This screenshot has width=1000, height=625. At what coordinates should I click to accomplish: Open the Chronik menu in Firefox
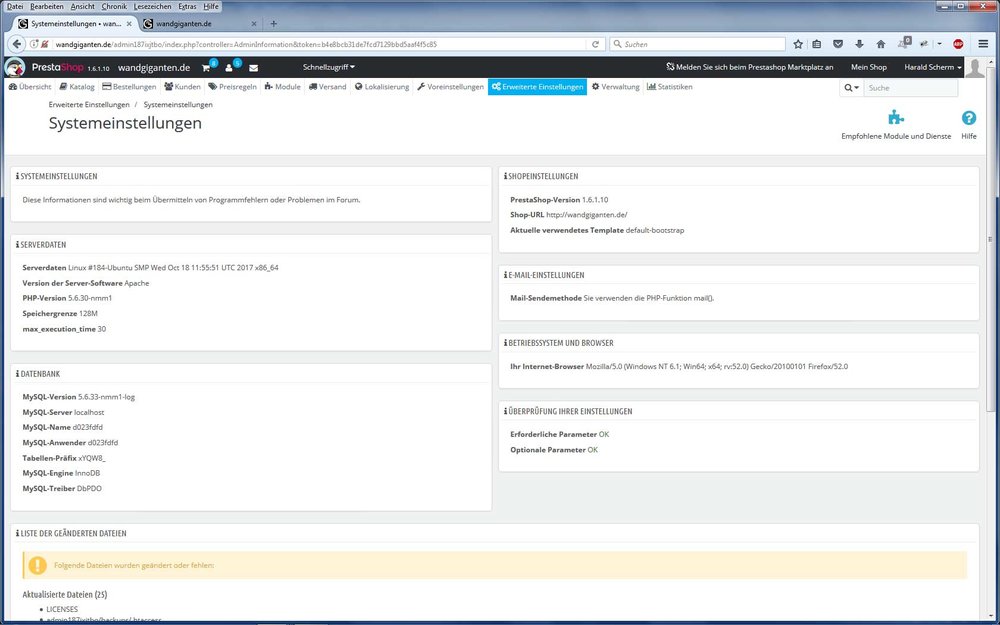pos(114,6)
